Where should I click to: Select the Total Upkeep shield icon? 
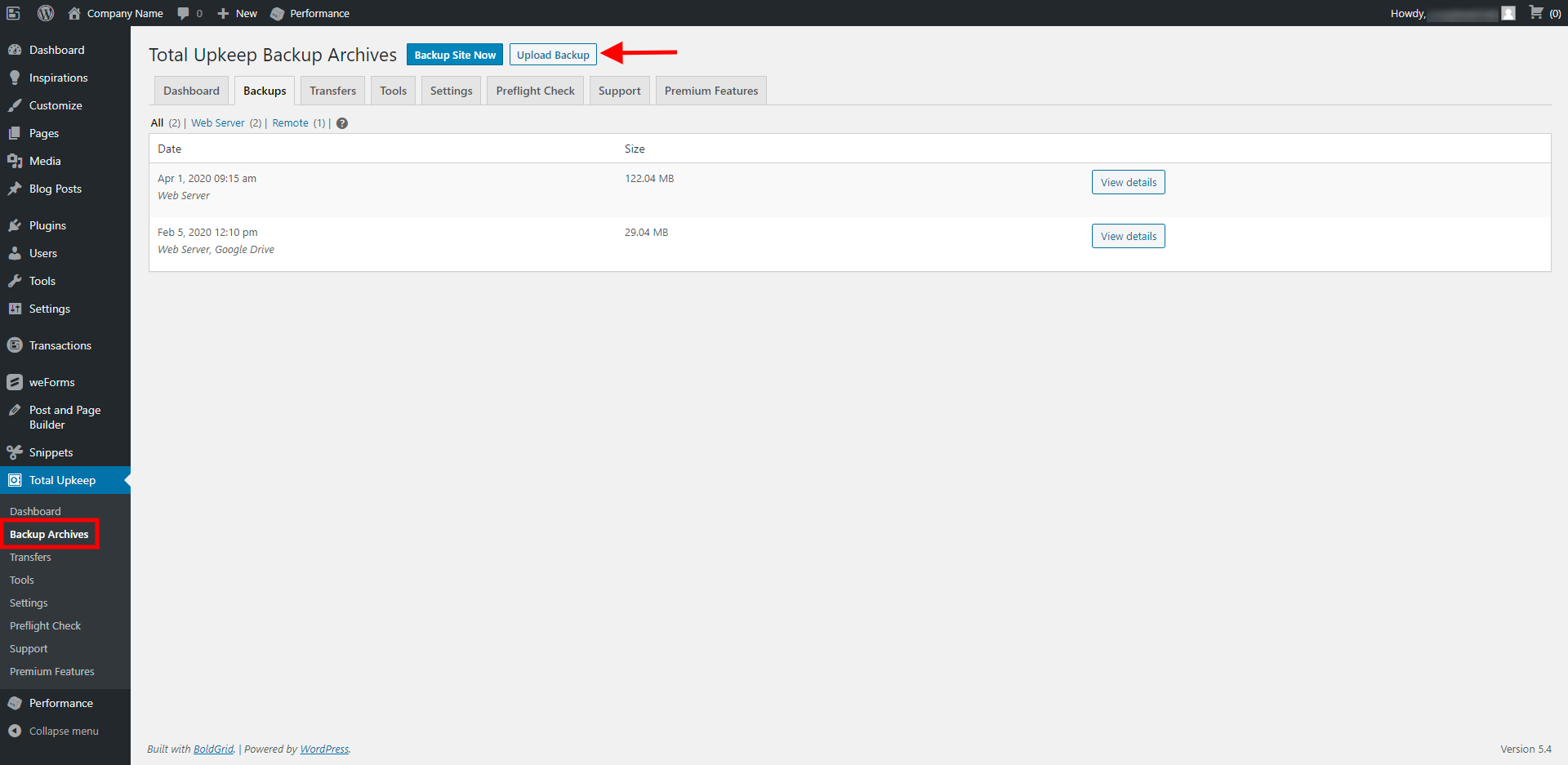click(x=16, y=480)
